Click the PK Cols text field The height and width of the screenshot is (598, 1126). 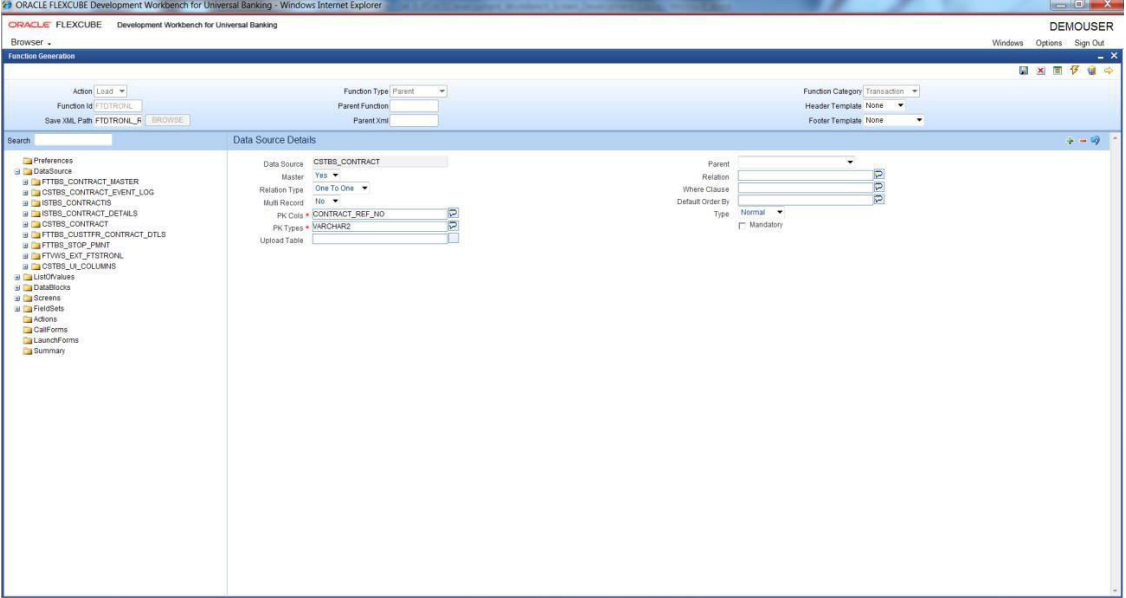click(x=380, y=213)
